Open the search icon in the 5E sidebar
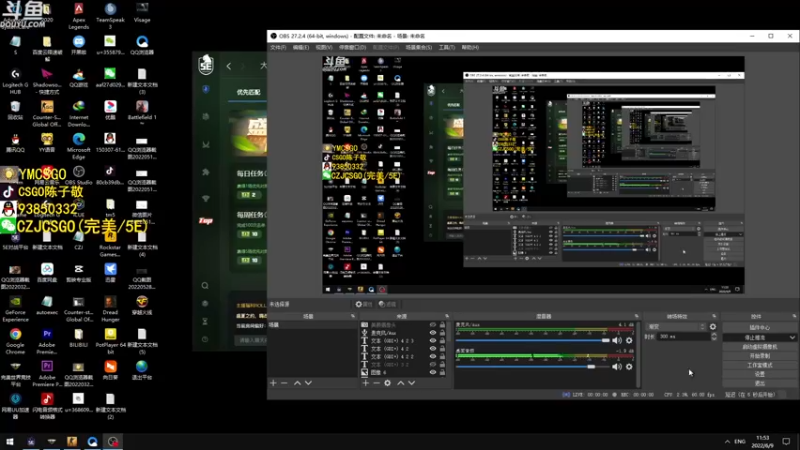 pyautogui.click(x=205, y=286)
